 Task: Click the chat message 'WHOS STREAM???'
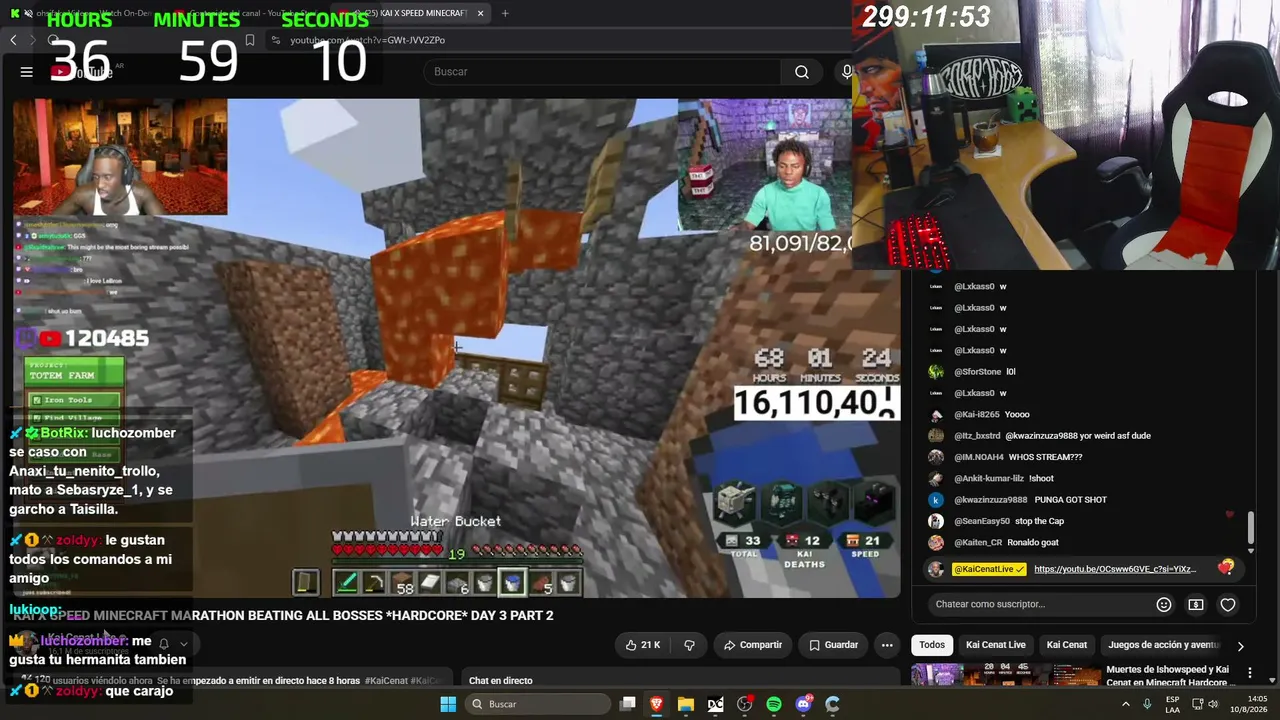(x=1045, y=457)
